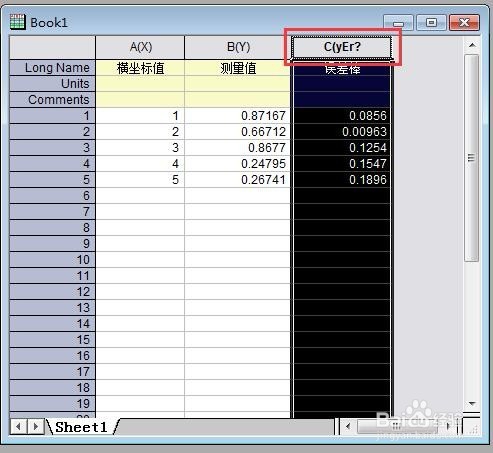Click the Comments row label
The image size is (493, 453).
pyautogui.click(x=53, y=100)
